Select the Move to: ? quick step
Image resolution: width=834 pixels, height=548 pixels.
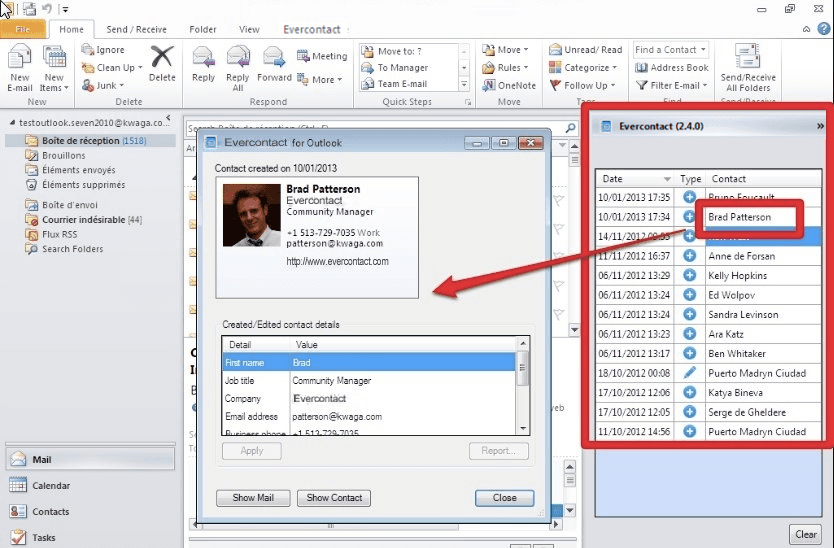[x=407, y=51]
